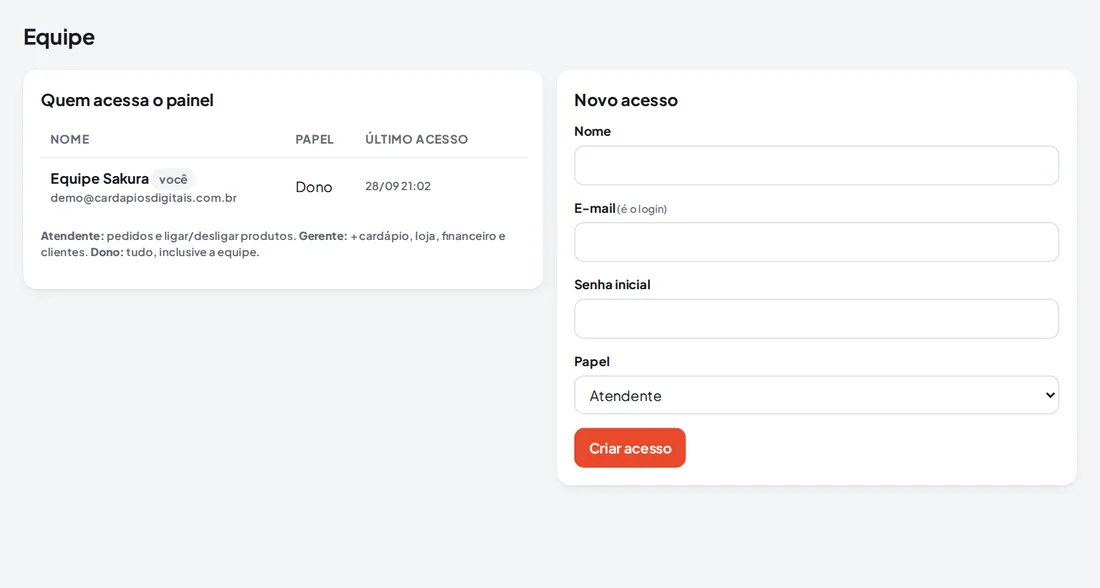Image resolution: width=1100 pixels, height=588 pixels.
Task: Click the PAPEL column header
Action: 314,139
